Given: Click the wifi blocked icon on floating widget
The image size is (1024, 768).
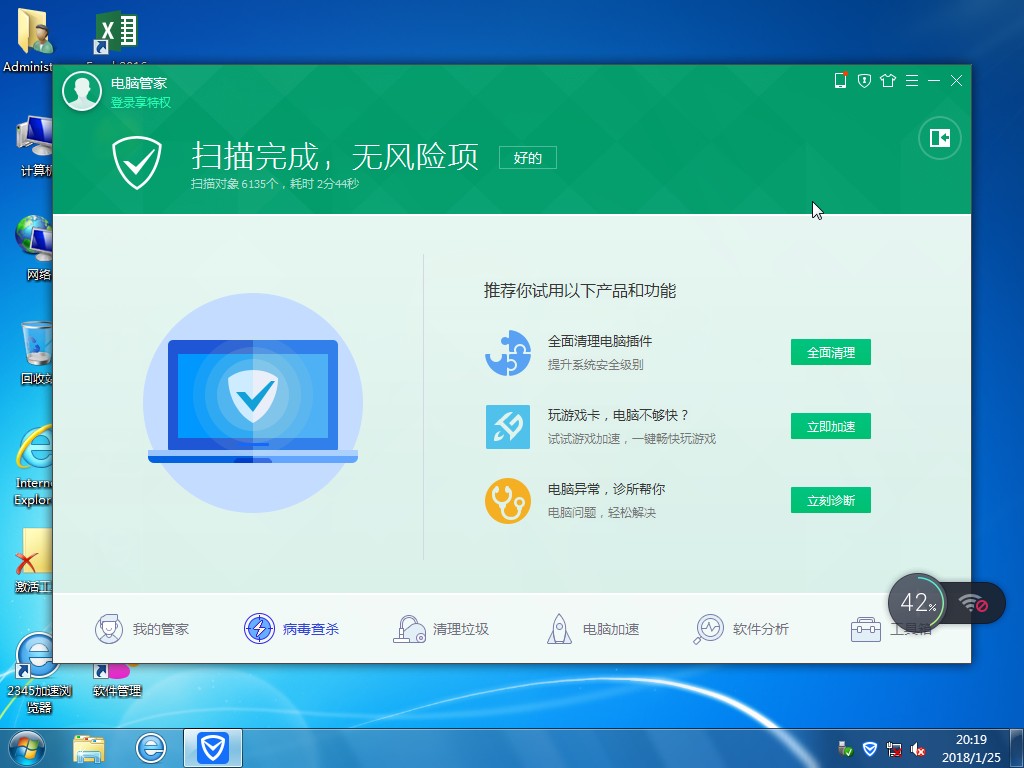Looking at the screenshot, I should [x=973, y=603].
